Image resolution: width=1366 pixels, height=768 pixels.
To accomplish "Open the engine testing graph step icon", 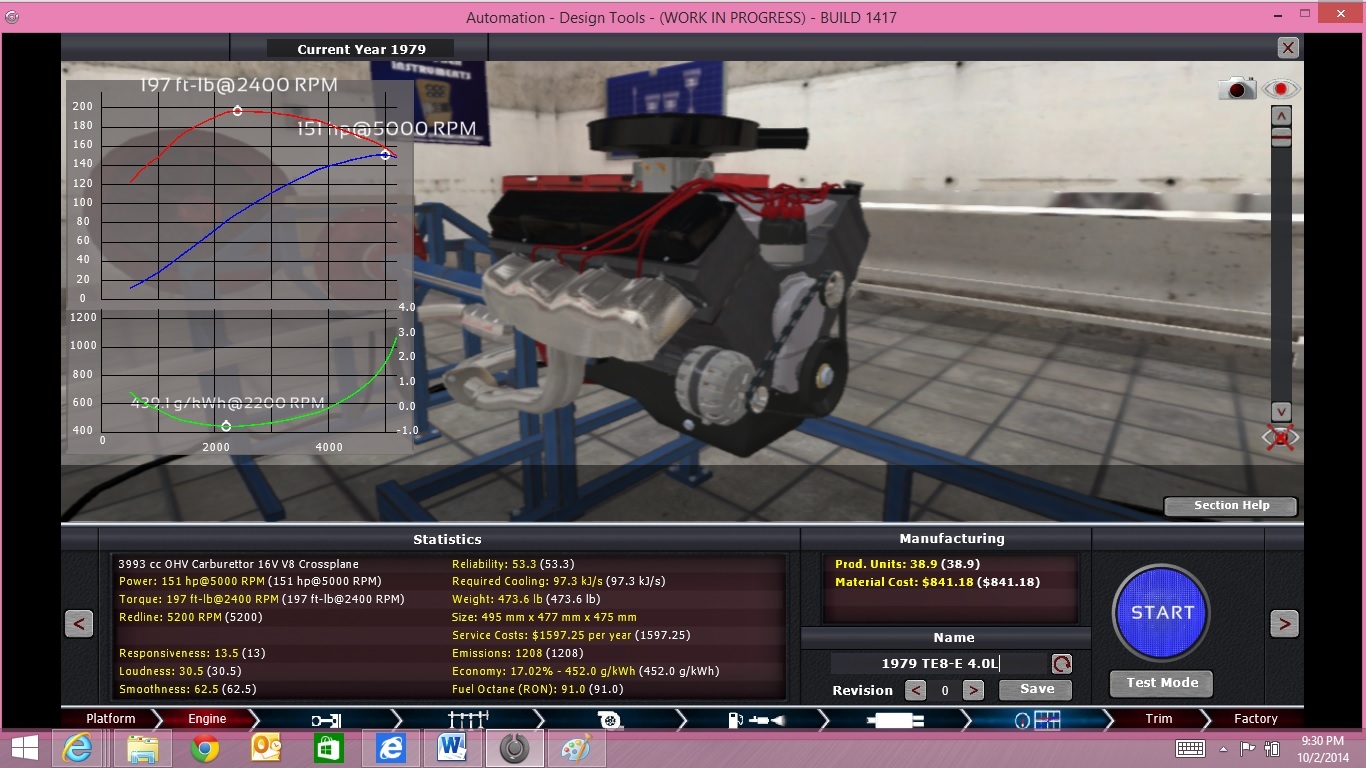I will [x=1036, y=719].
